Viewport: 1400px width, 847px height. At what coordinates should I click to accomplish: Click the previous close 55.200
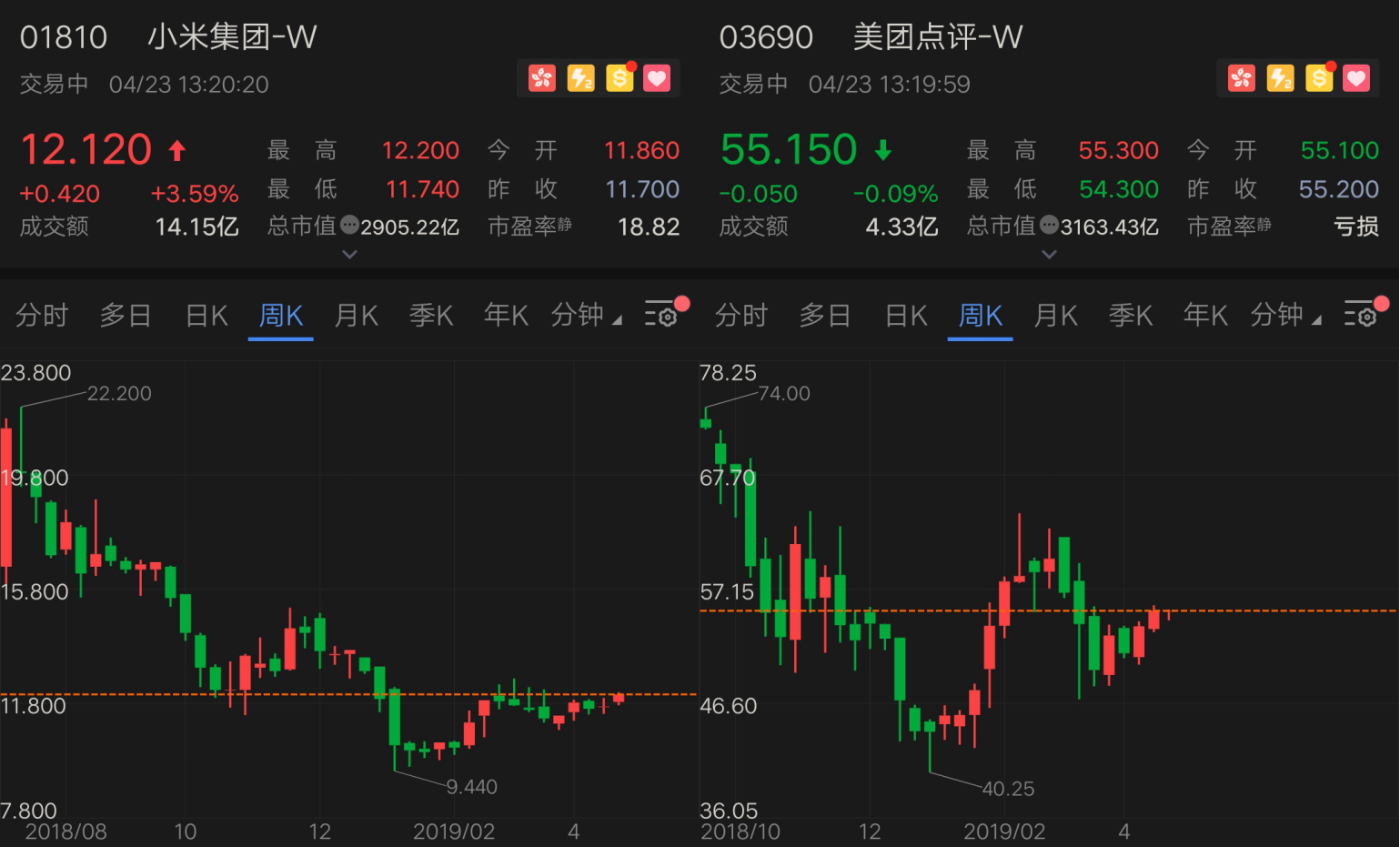[1339, 189]
